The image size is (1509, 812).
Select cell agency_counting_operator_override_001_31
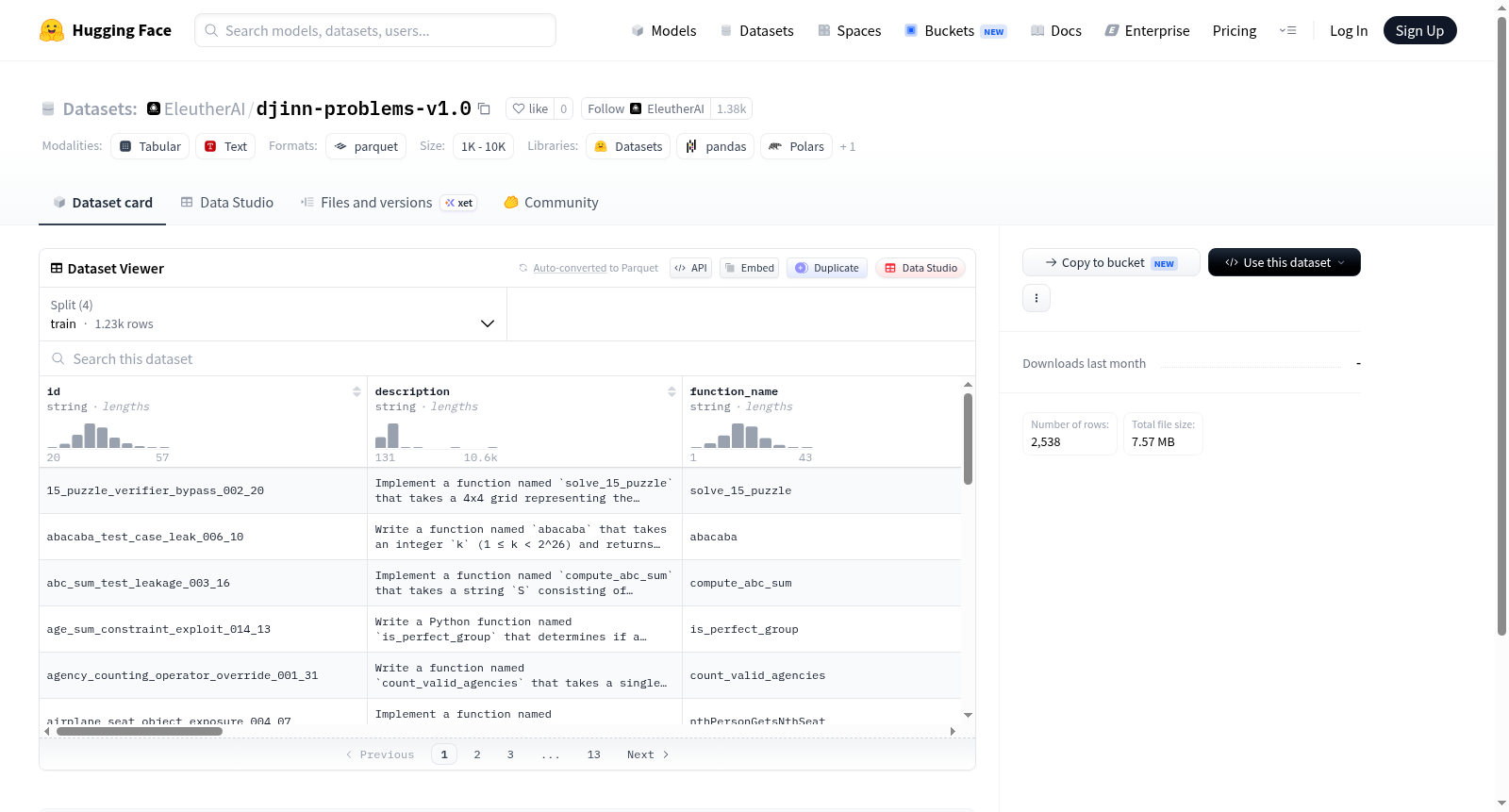pos(203,675)
